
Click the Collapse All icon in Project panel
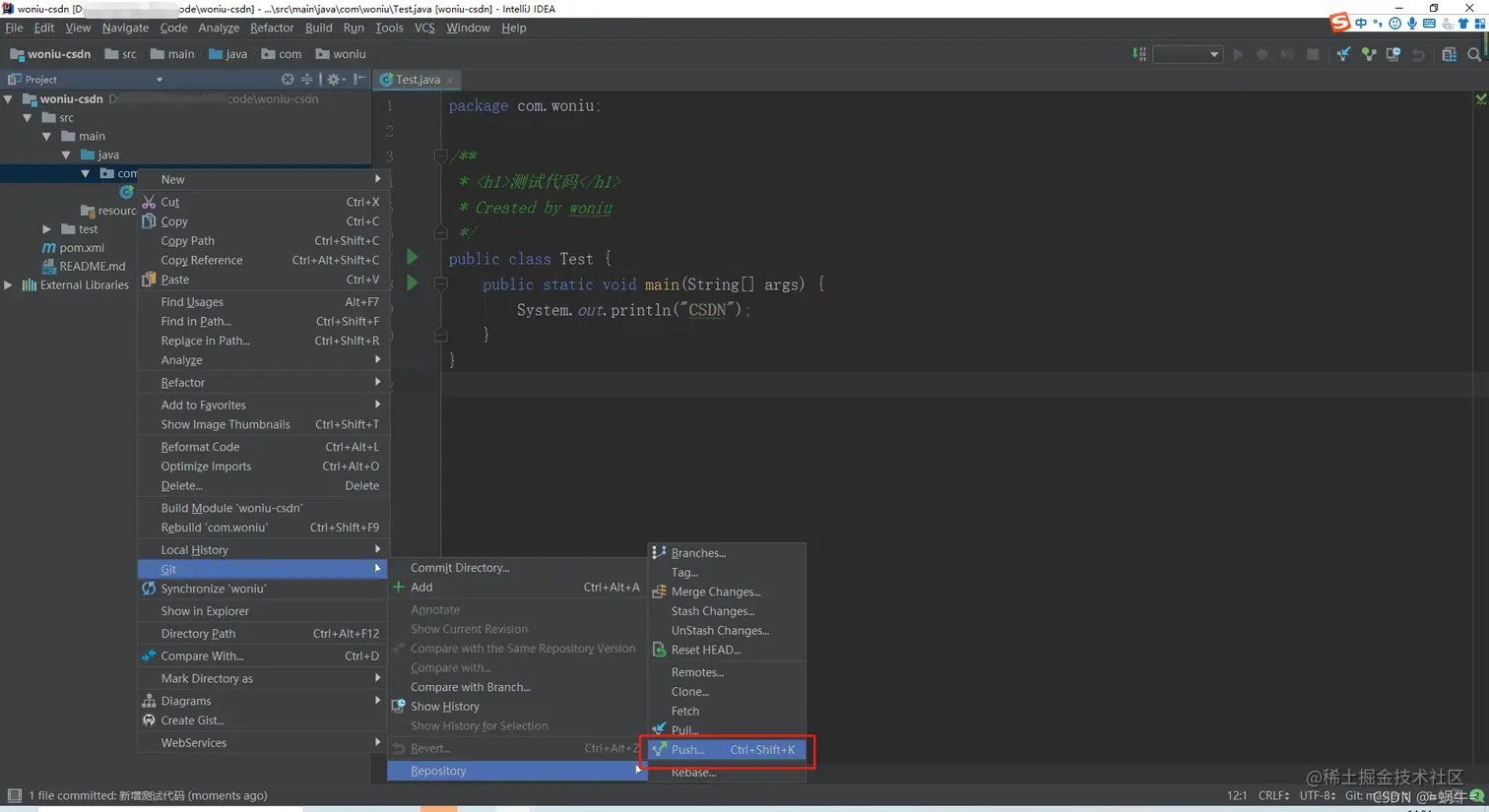click(x=307, y=79)
